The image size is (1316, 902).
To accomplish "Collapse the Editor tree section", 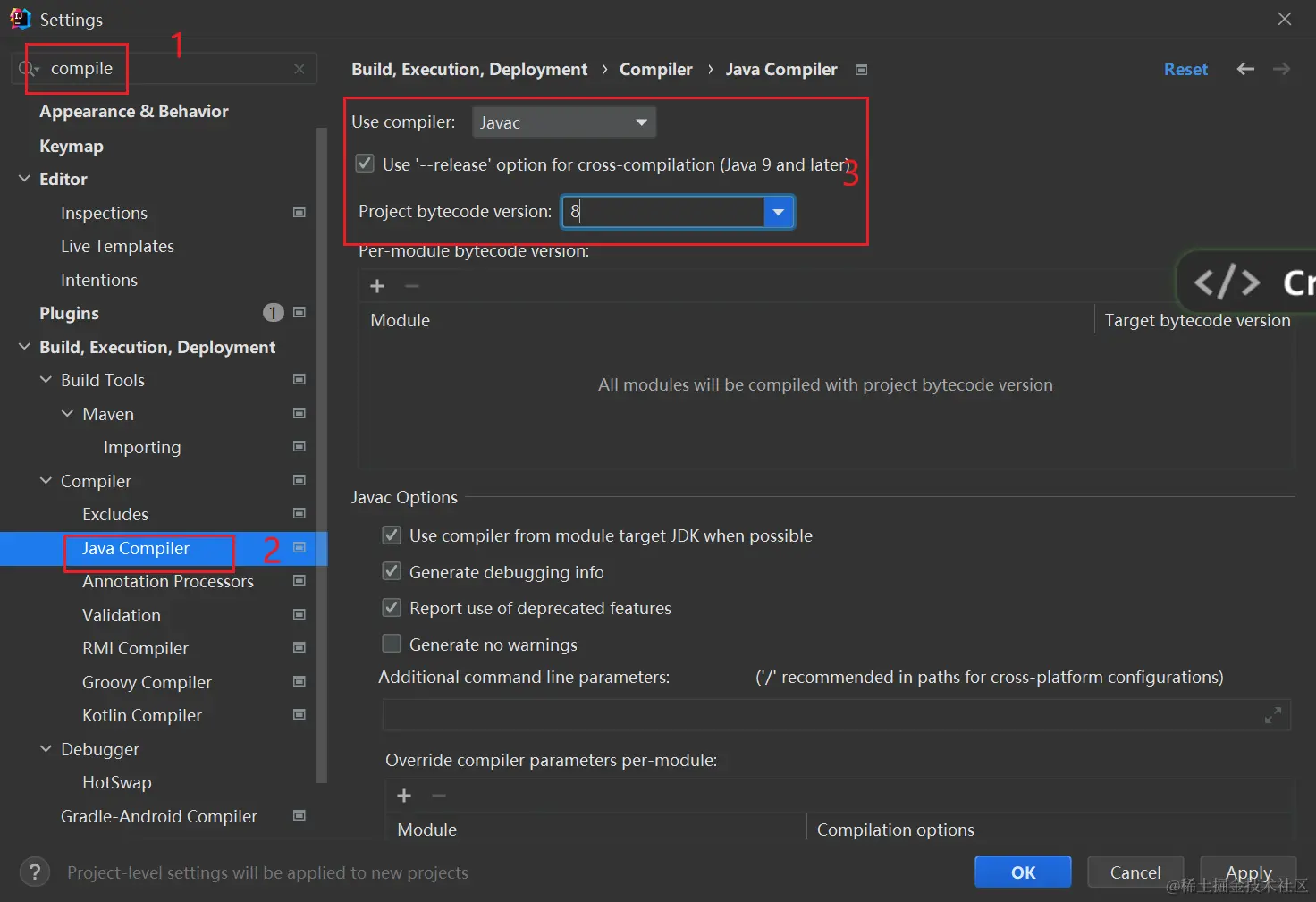I will click(x=24, y=179).
